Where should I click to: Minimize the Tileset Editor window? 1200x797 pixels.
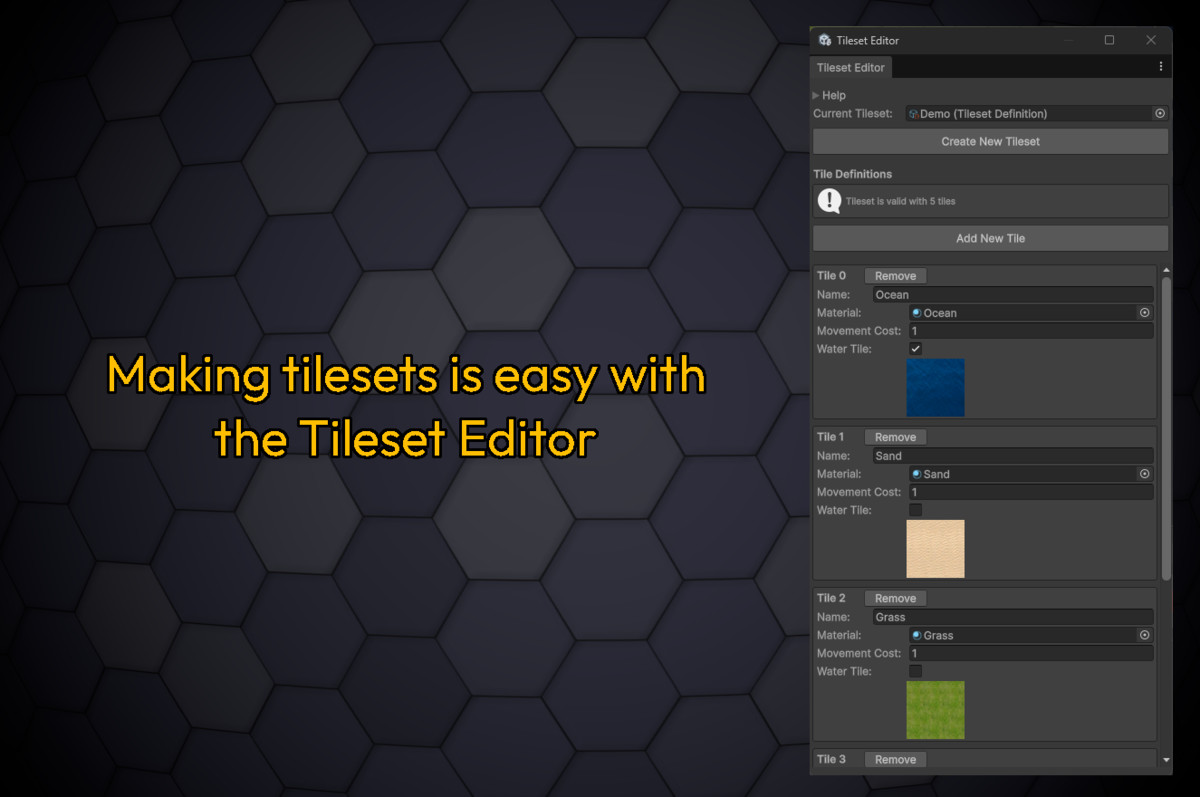coord(1068,40)
